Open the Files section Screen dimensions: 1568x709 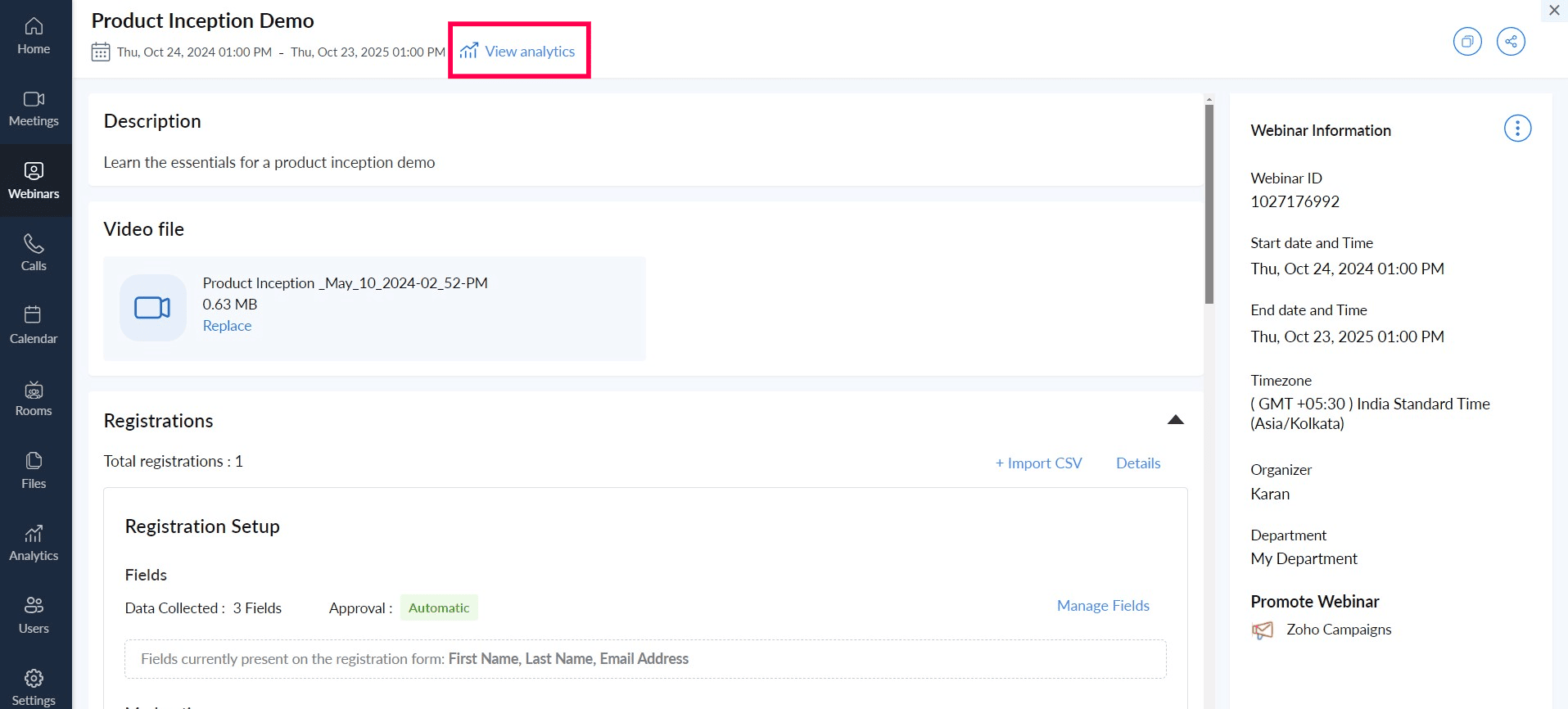click(34, 471)
